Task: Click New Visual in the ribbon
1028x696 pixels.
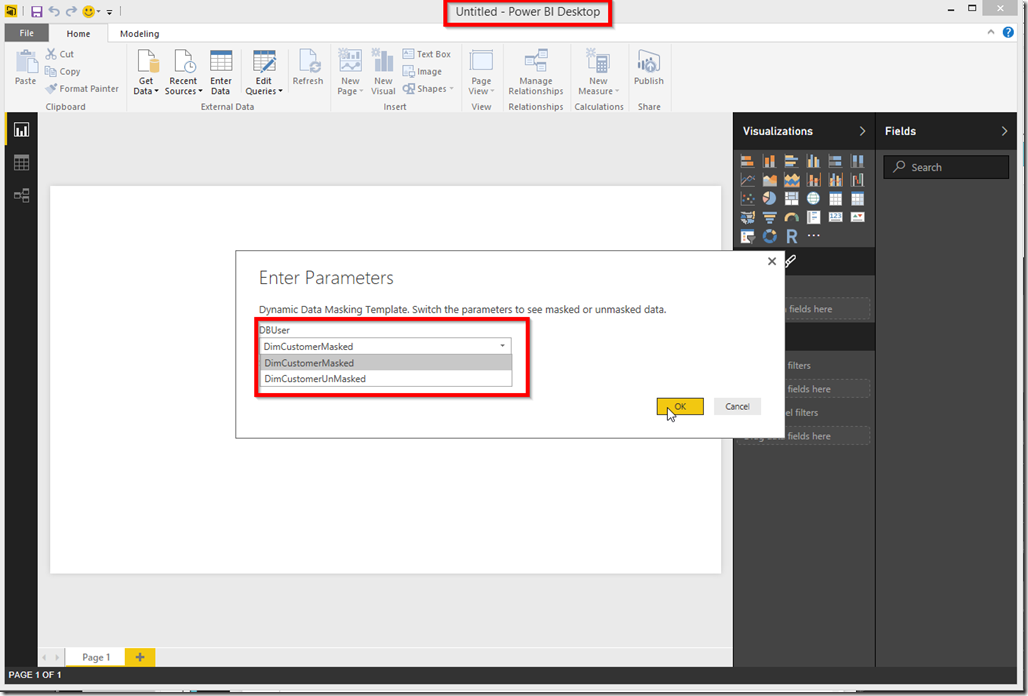Action: 383,72
